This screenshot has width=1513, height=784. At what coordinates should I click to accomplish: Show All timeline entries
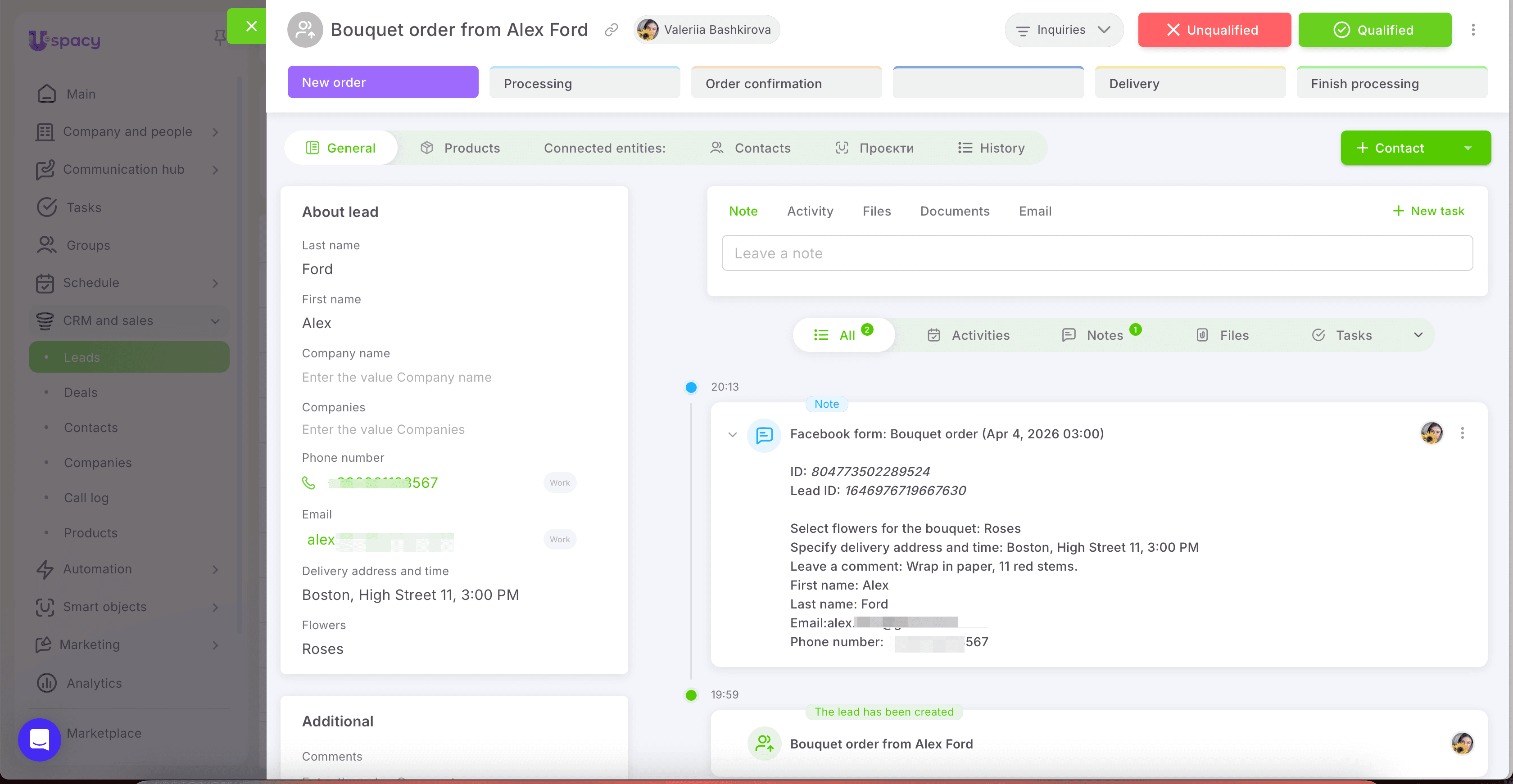[843, 334]
